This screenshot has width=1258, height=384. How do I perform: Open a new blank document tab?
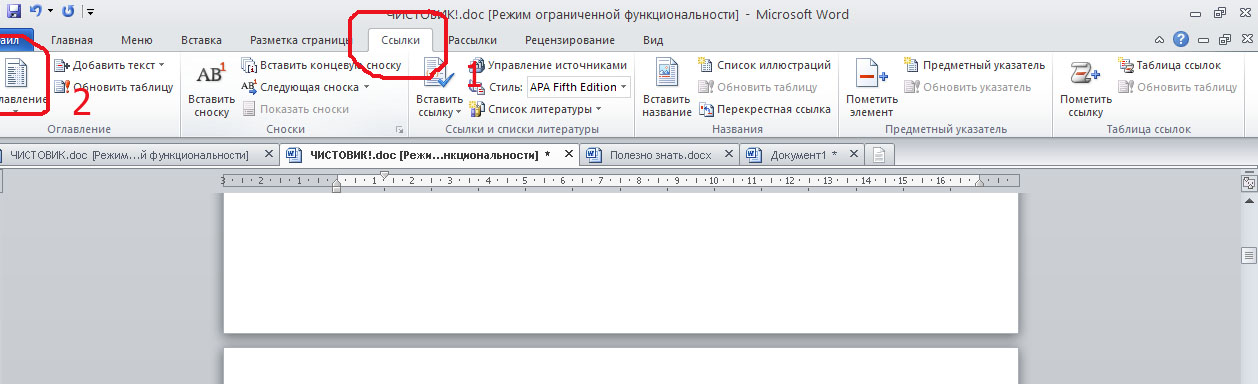pos(879,155)
